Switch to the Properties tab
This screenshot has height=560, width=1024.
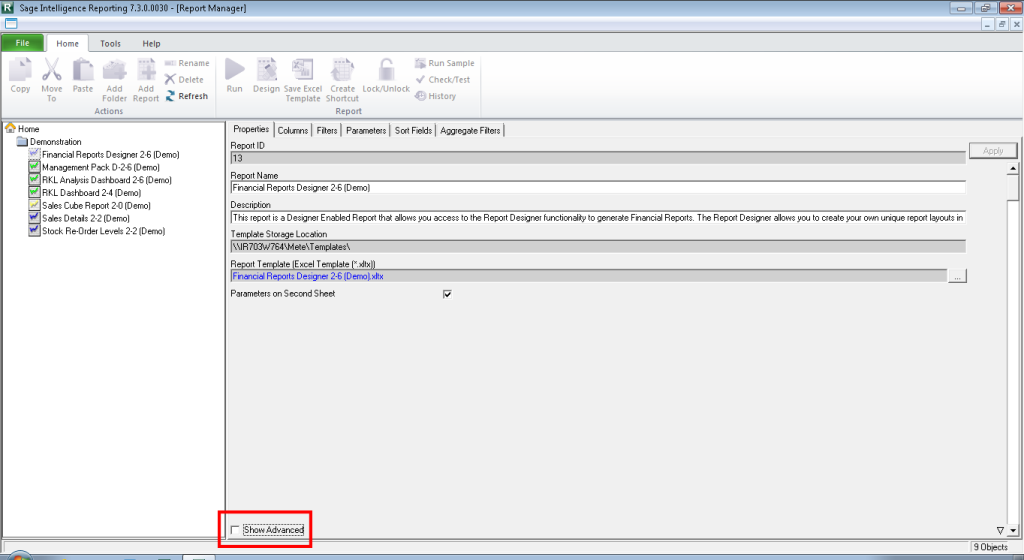(251, 129)
